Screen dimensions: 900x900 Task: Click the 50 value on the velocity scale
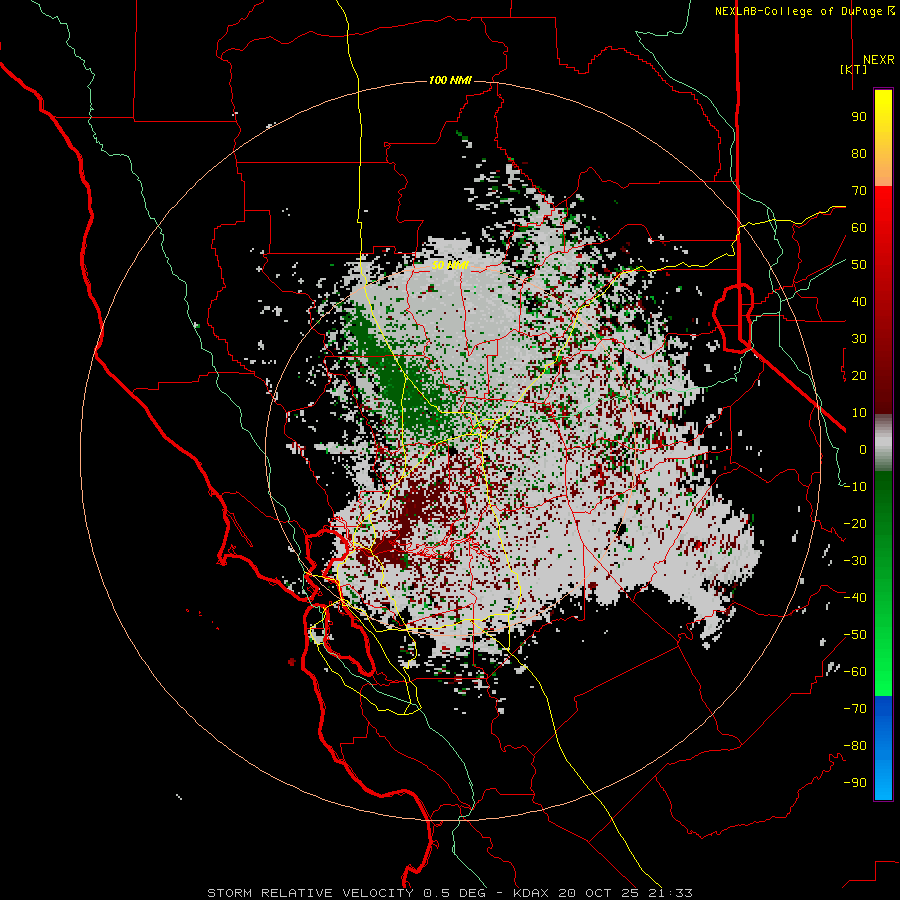click(x=859, y=265)
